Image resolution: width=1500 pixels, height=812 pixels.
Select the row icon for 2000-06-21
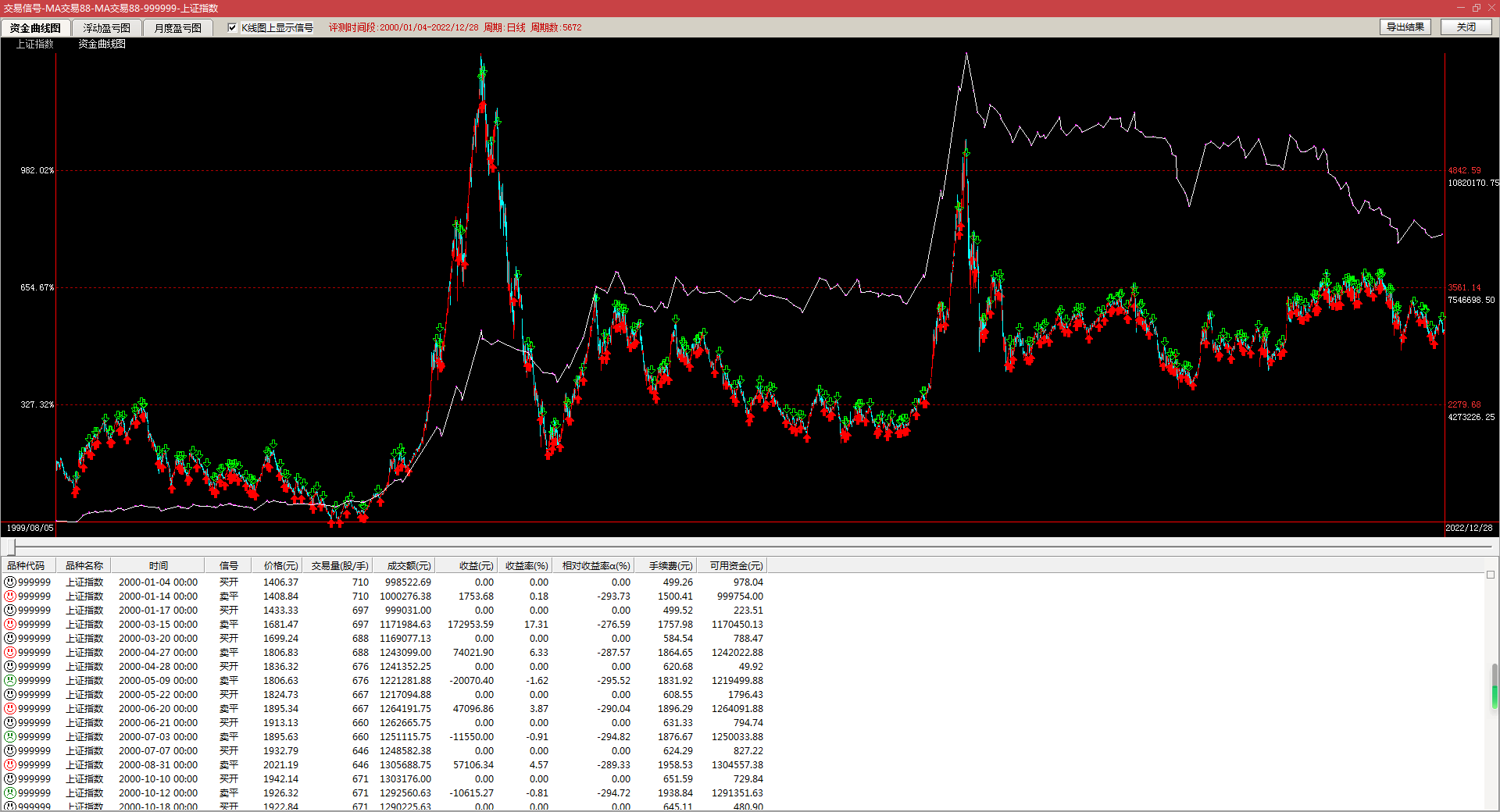(10, 723)
